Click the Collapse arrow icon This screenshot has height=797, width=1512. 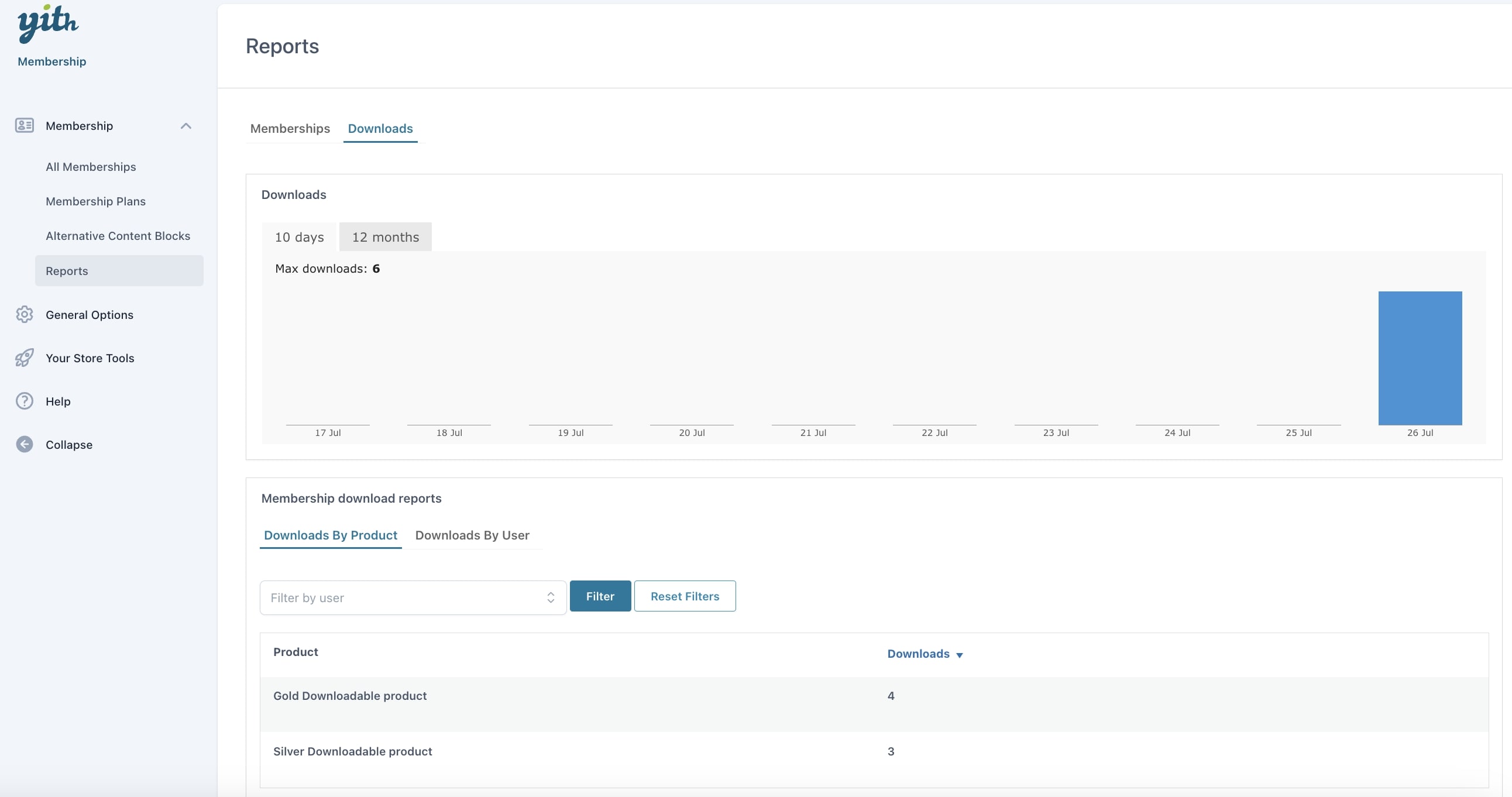24,445
